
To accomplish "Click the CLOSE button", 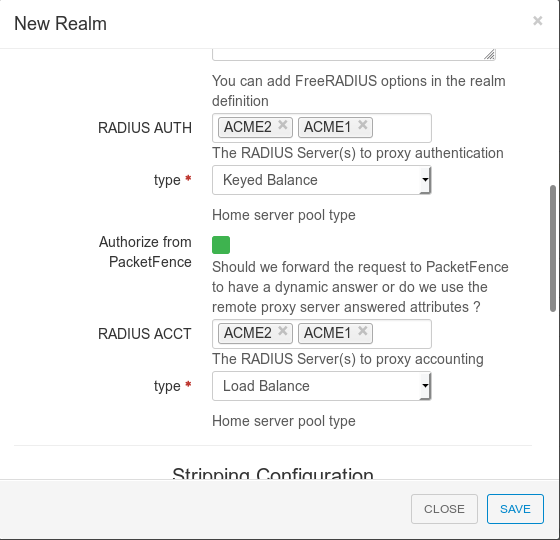I will pyautogui.click(x=444, y=509).
